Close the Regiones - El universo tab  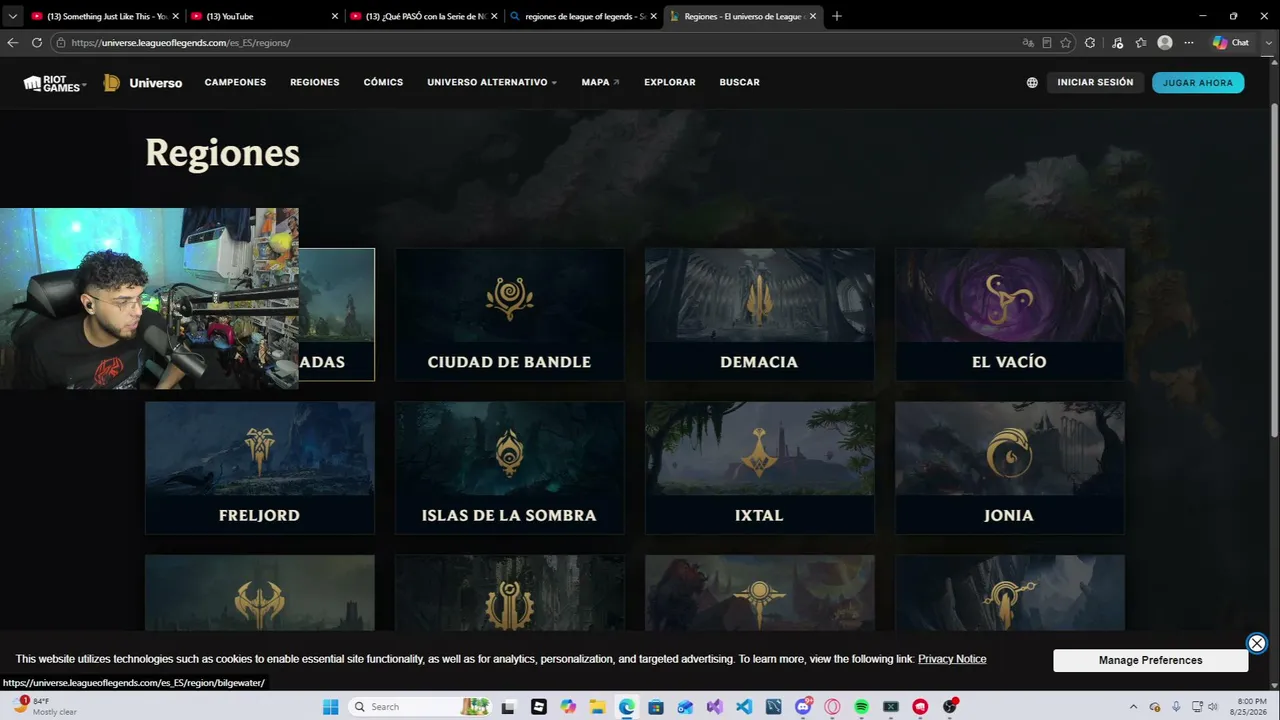click(813, 16)
